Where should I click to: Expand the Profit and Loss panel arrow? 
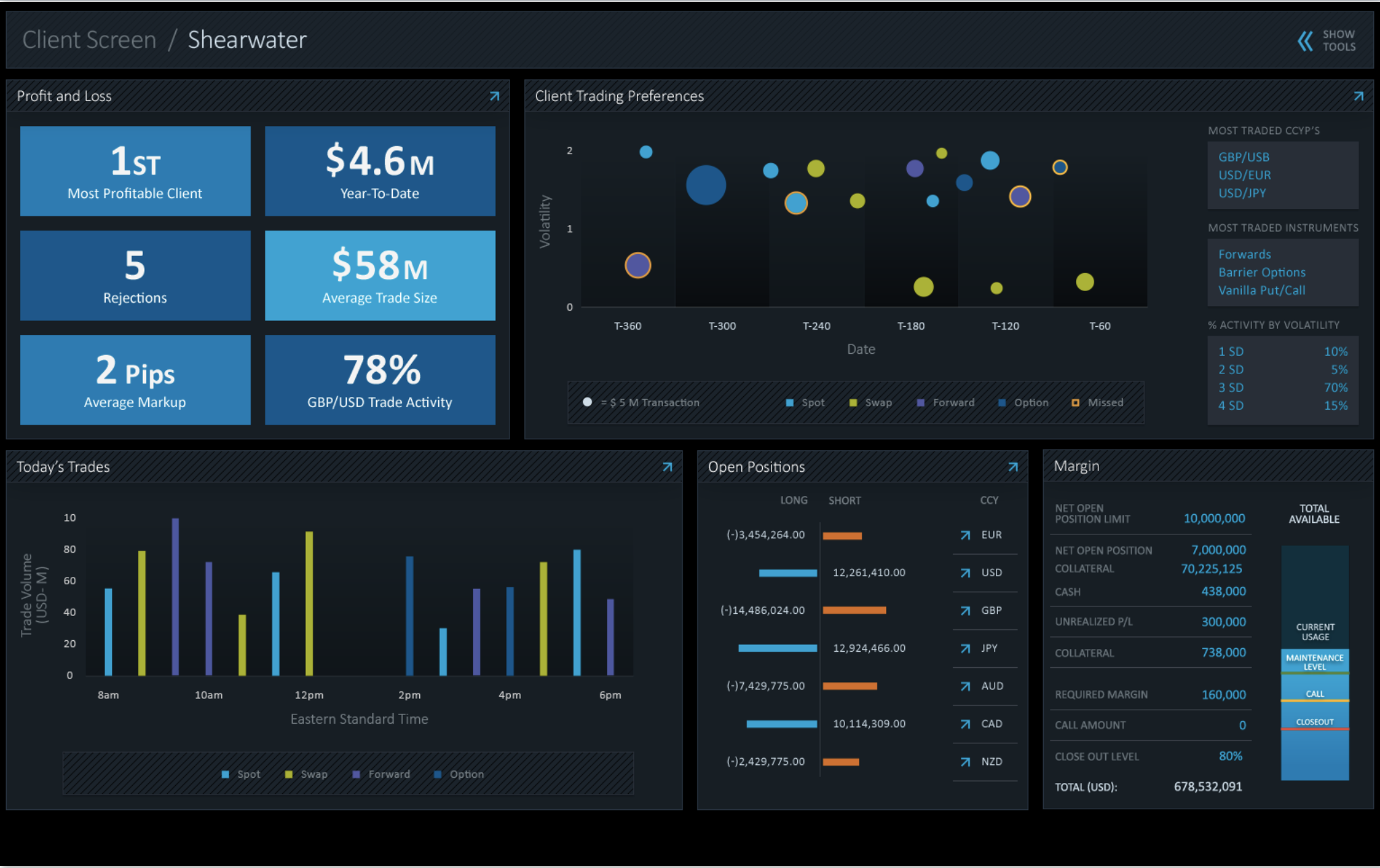coord(495,96)
